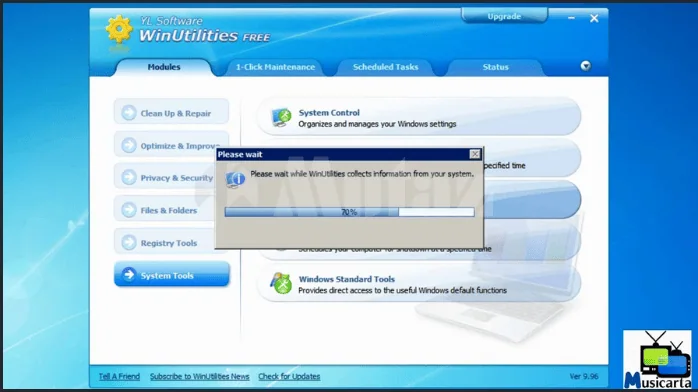This screenshot has height=392, width=698.
Task: Click the info icon in Please wait dialog
Action: 235,179
